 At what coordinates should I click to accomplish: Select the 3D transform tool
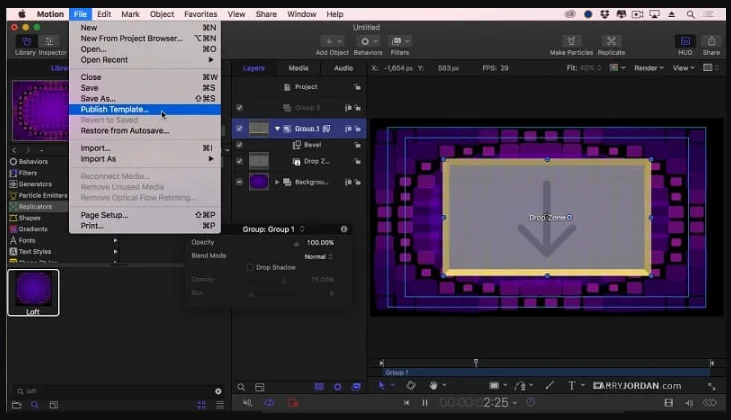[411, 386]
